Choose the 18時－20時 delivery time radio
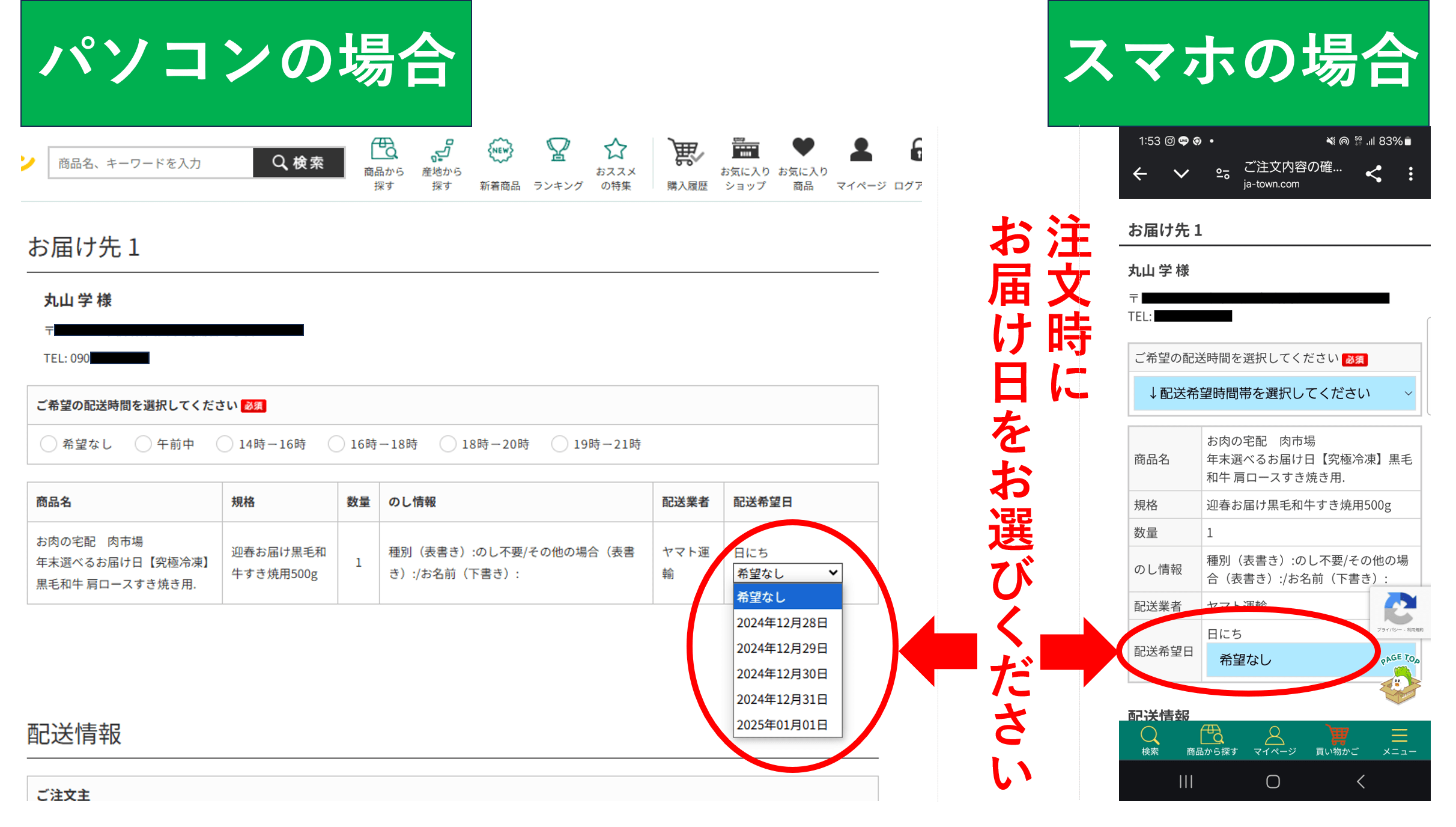Viewport: 1456px width, 827px height. point(447,444)
